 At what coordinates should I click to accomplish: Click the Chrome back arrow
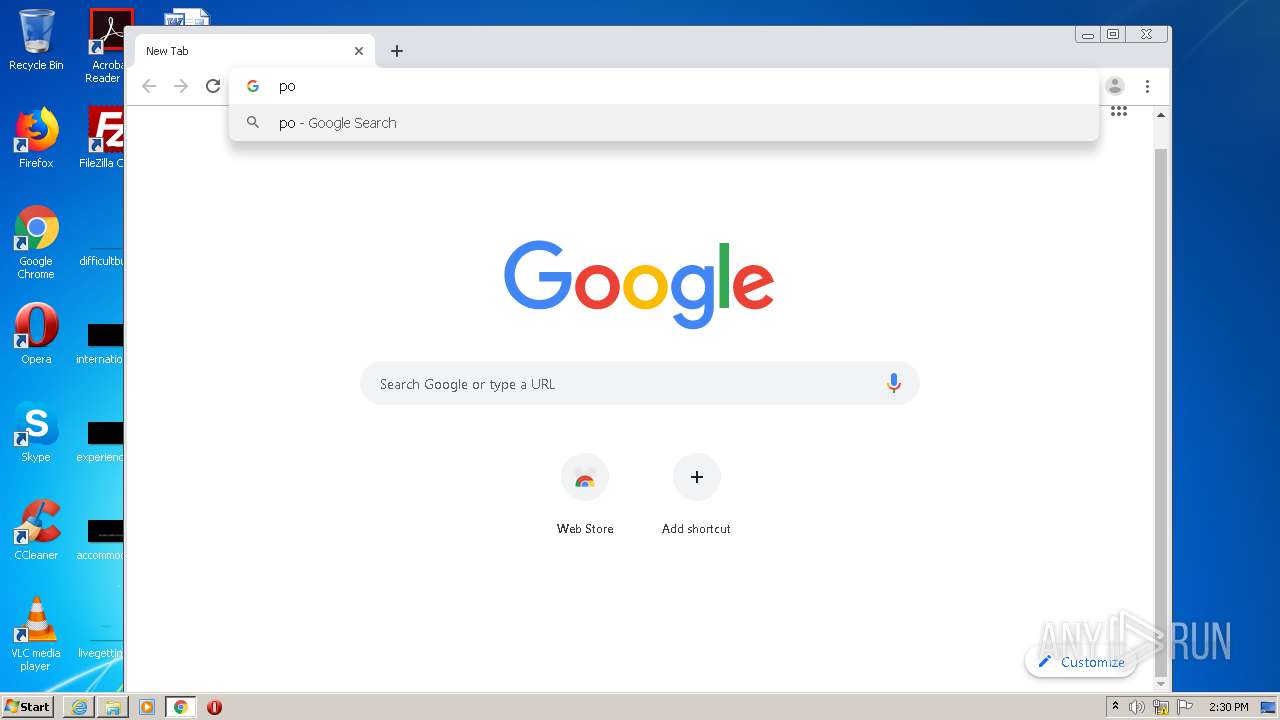coord(149,86)
